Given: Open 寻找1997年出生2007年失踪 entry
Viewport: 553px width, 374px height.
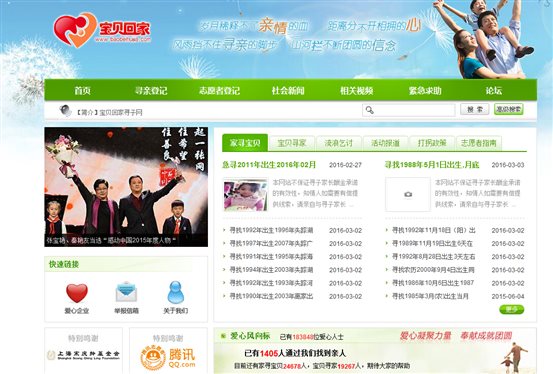Looking at the screenshot, I should pyautogui.click(x=271, y=243).
